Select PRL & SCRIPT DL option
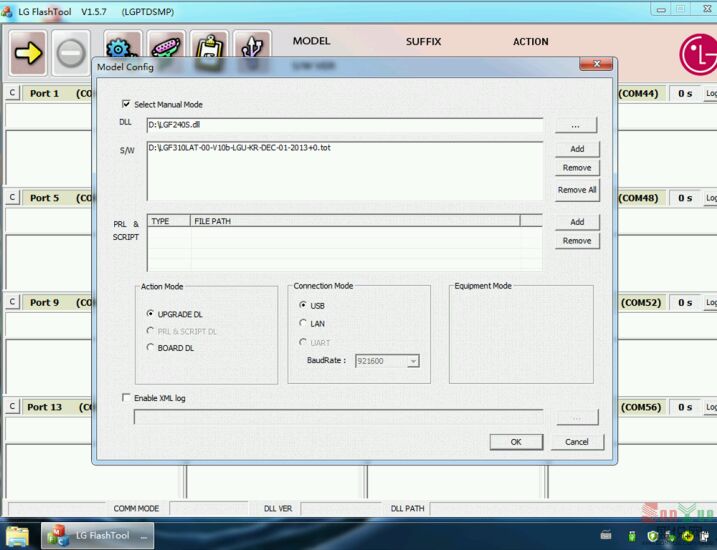This screenshot has height=550, width=717. click(x=150, y=331)
